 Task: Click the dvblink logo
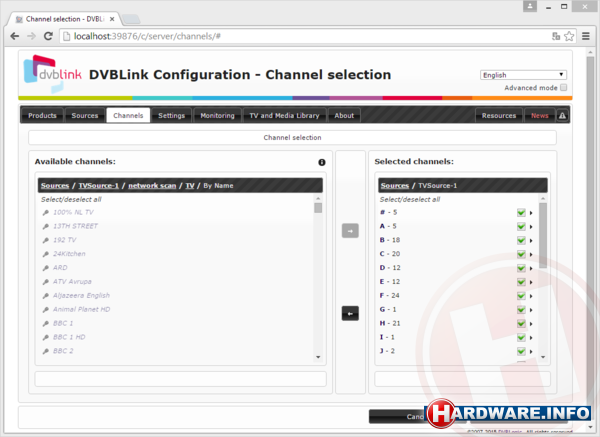[x=52, y=73]
